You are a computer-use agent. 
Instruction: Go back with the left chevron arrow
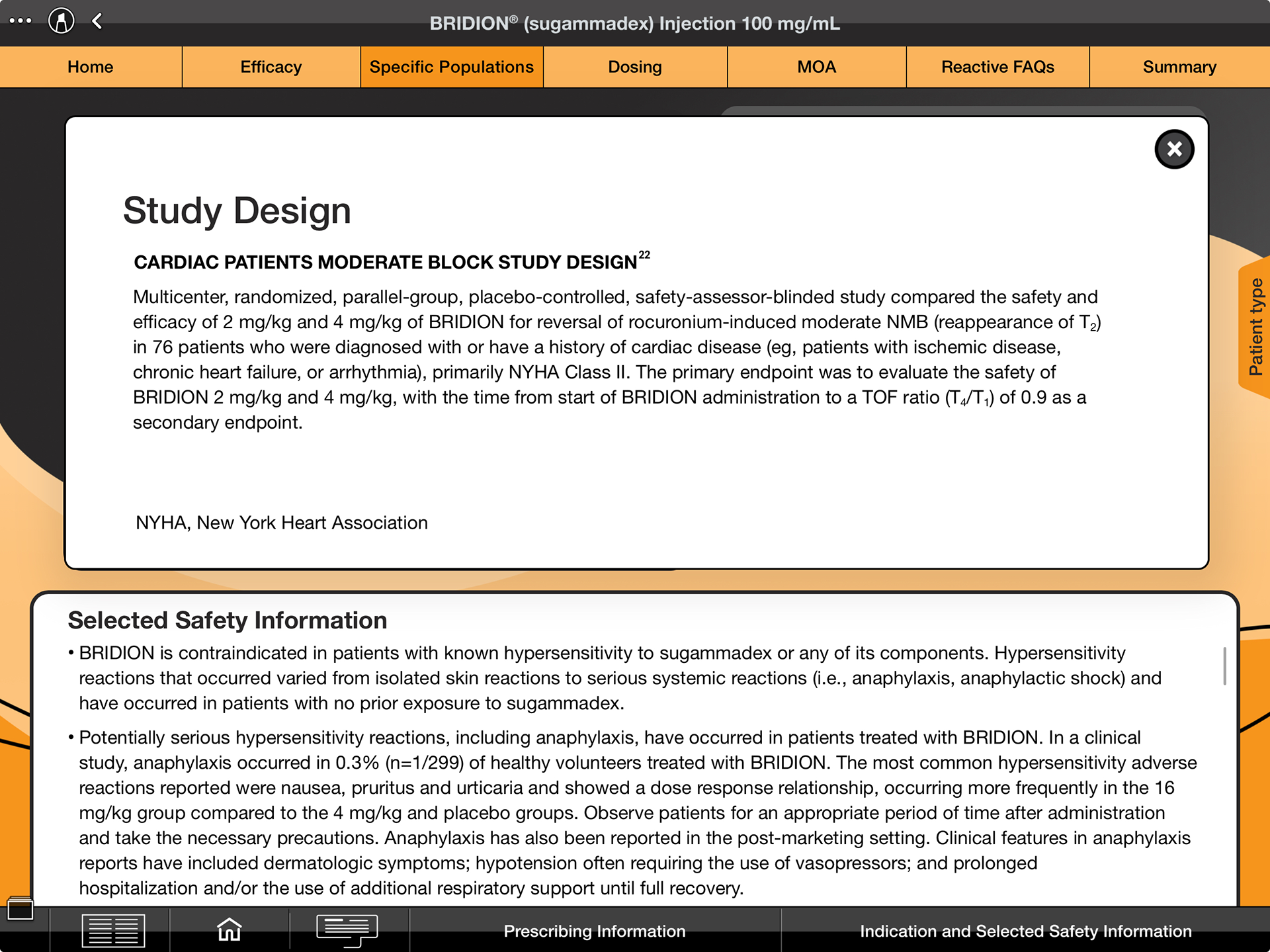pos(97,21)
